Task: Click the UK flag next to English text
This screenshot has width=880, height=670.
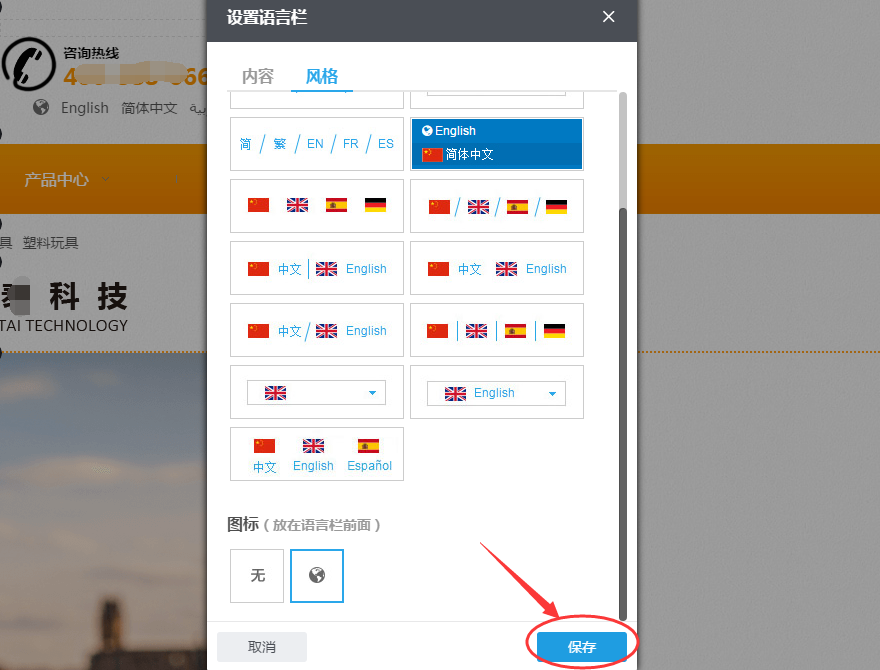Action: coord(325,268)
